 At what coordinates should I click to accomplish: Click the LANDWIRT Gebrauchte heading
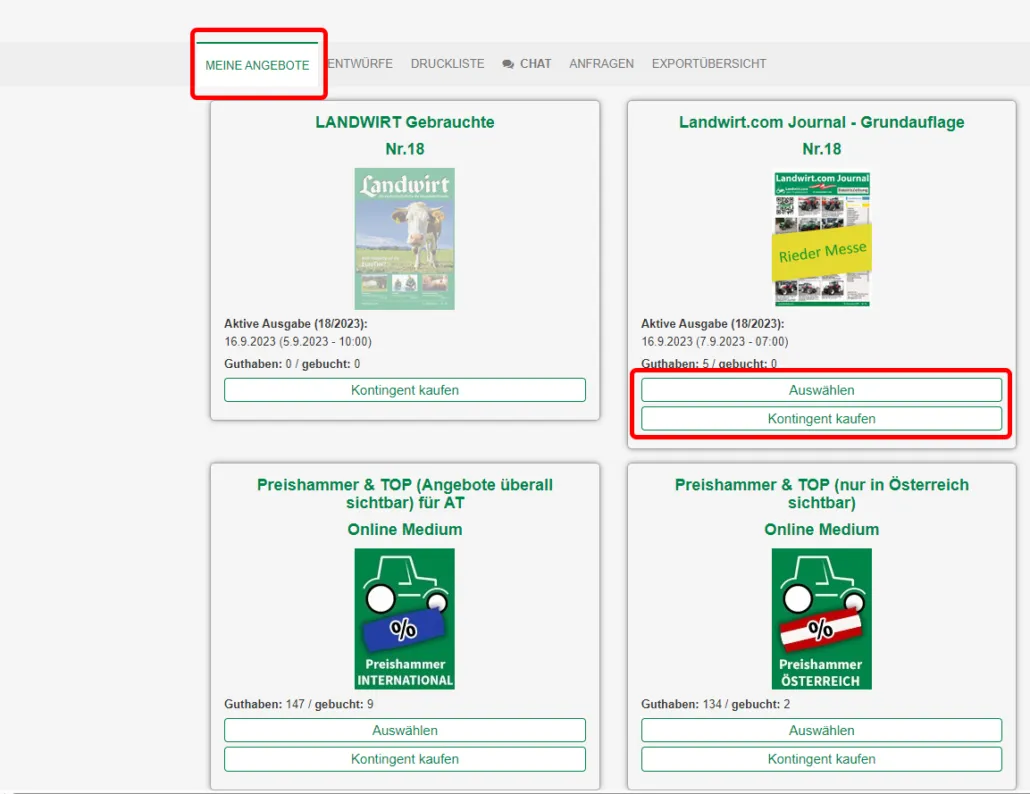point(405,122)
